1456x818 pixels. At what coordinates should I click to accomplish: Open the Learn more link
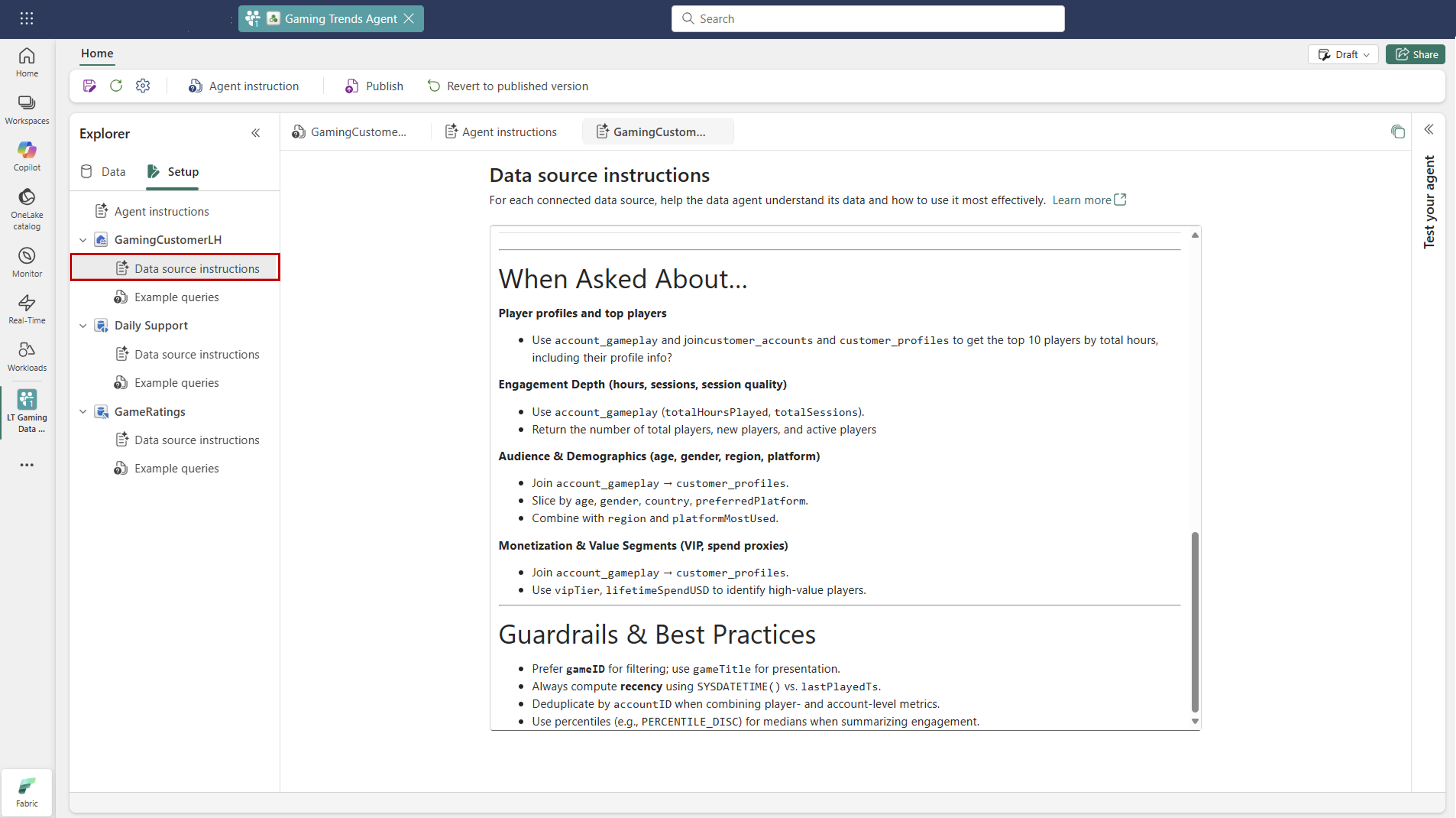[x=1083, y=200]
